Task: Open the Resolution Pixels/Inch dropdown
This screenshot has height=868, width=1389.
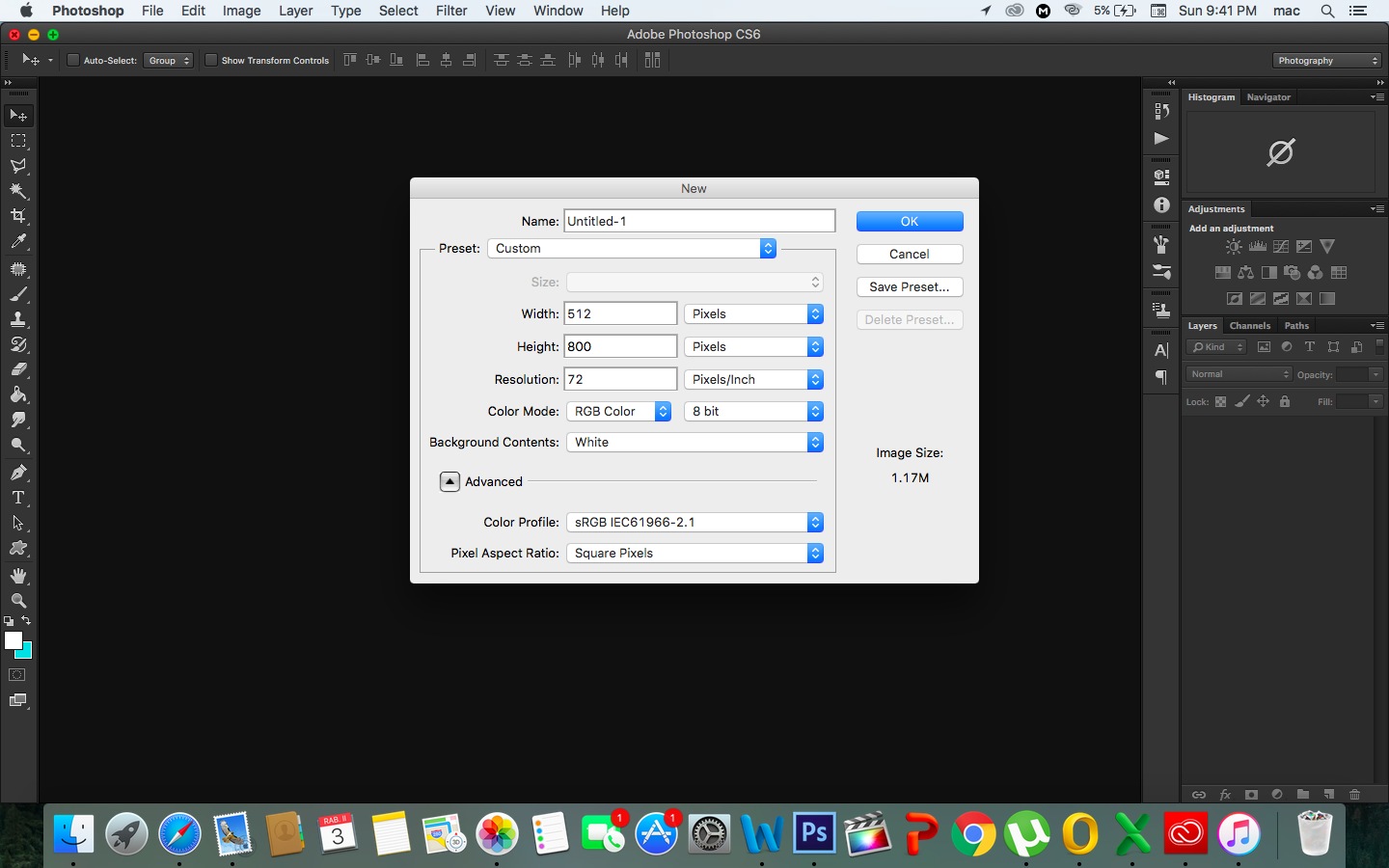Action: (753, 379)
